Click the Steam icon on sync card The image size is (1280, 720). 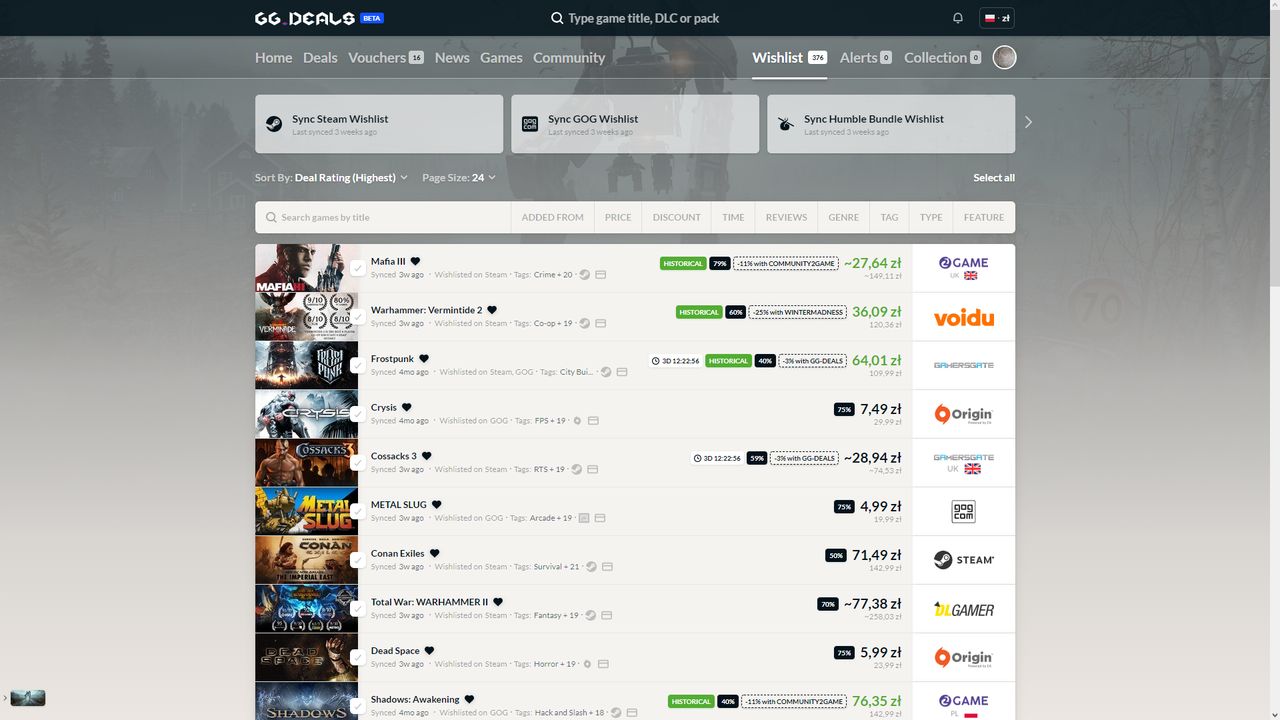tap(273, 124)
